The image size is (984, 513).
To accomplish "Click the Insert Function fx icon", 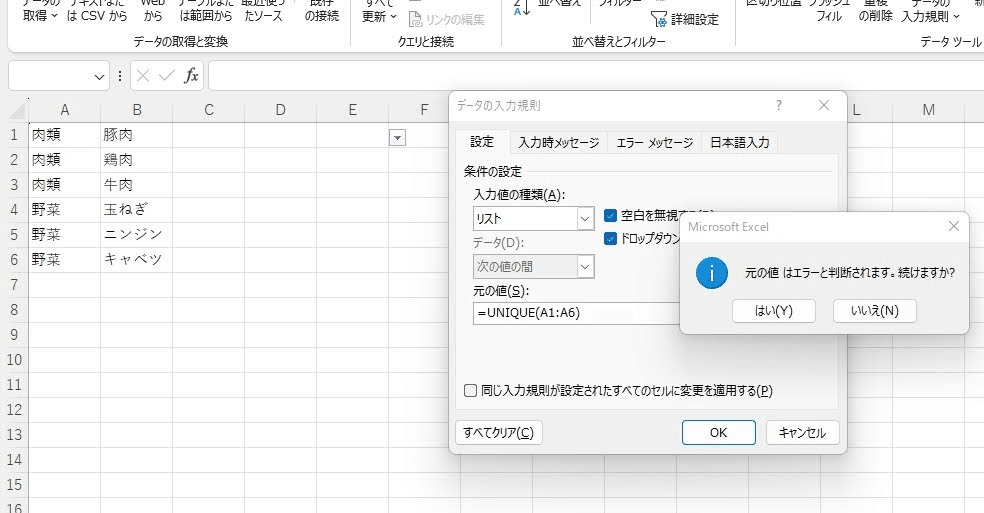I will pyautogui.click(x=191, y=76).
